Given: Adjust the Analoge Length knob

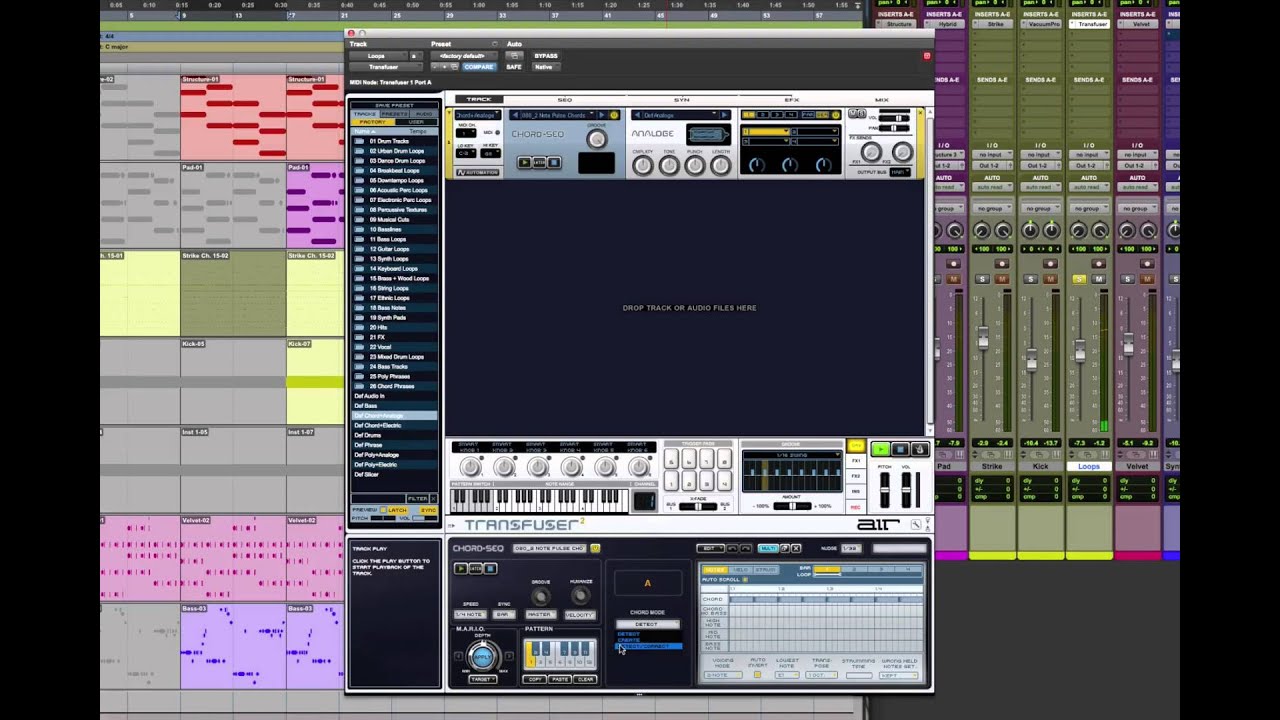Looking at the screenshot, I should [x=720, y=166].
